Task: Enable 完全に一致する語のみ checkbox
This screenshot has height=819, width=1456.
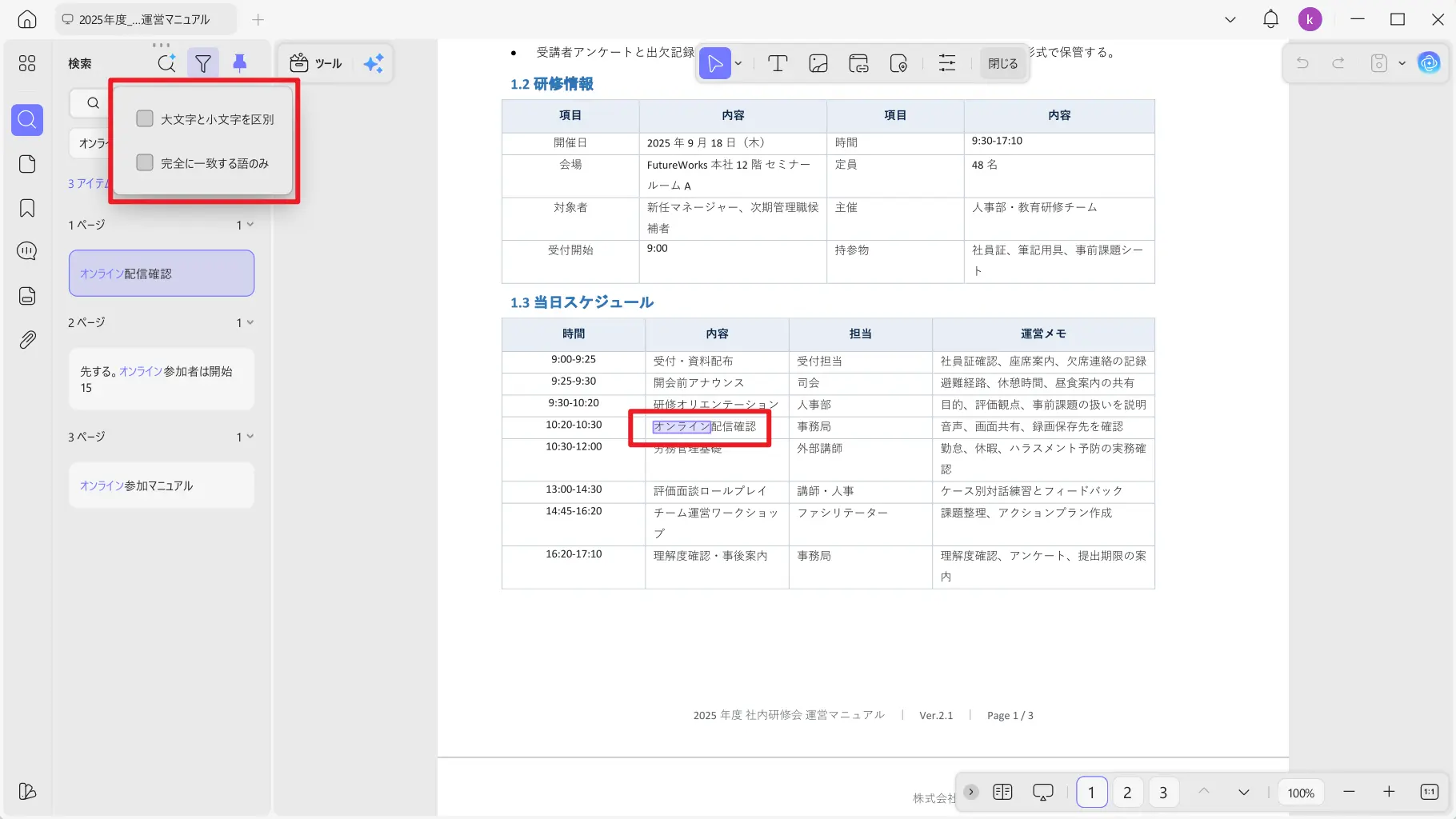Action: [x=145, y=162]
